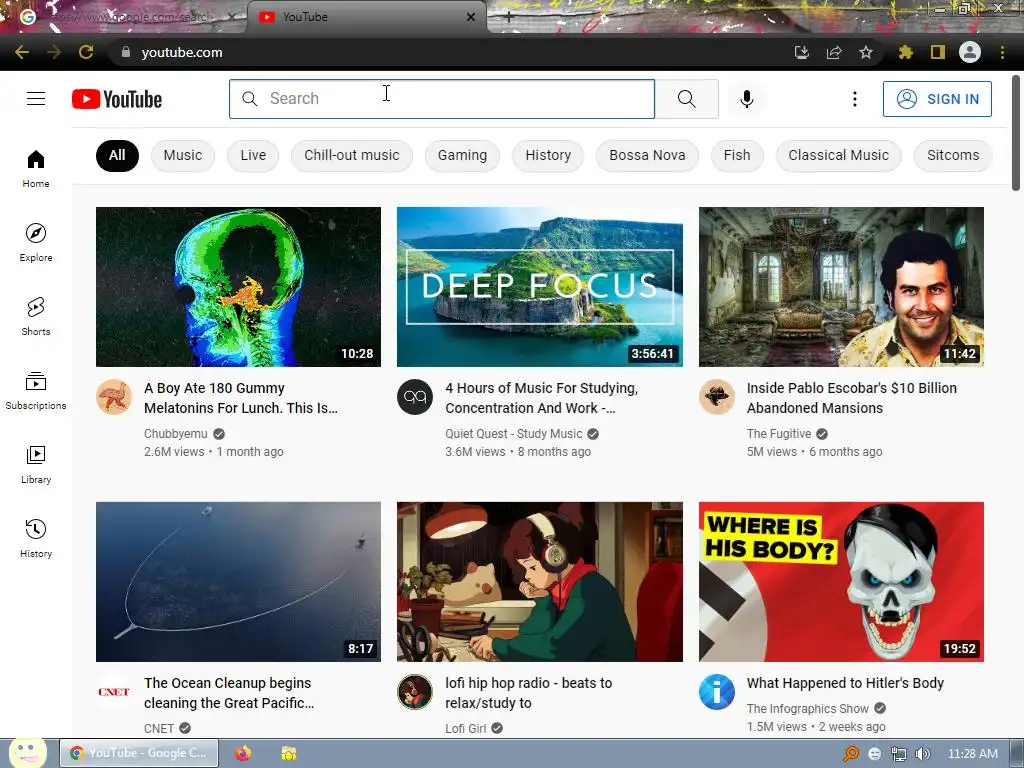
Task: Open The Fugitive channel avatar
Action: (716, 396)
